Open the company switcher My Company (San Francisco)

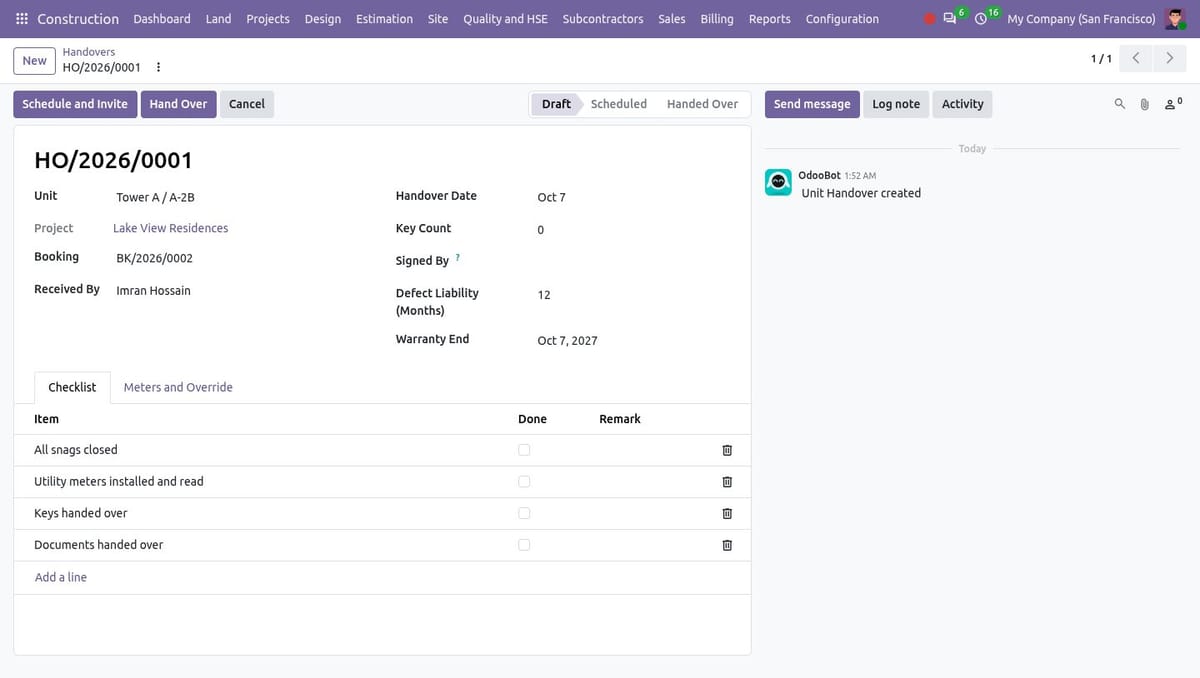1081,19
